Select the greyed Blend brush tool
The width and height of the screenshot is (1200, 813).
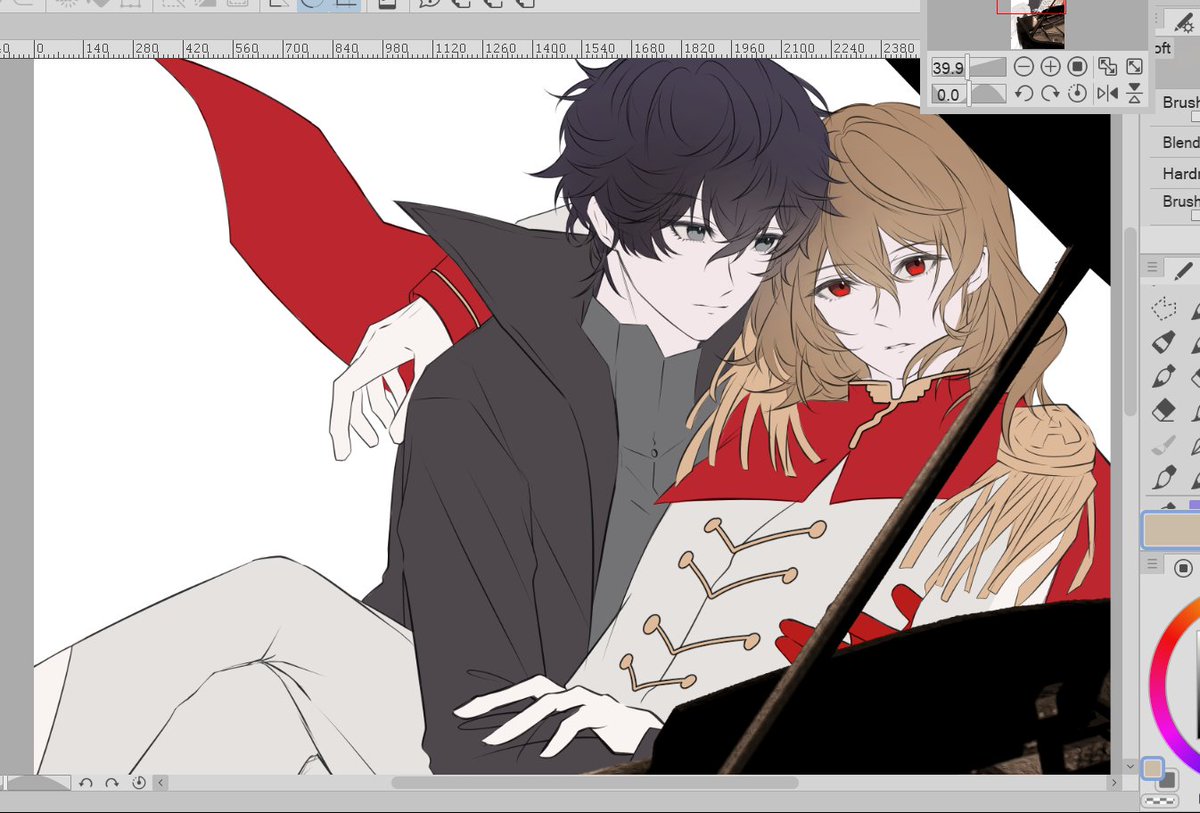(x=1163, y=444)
